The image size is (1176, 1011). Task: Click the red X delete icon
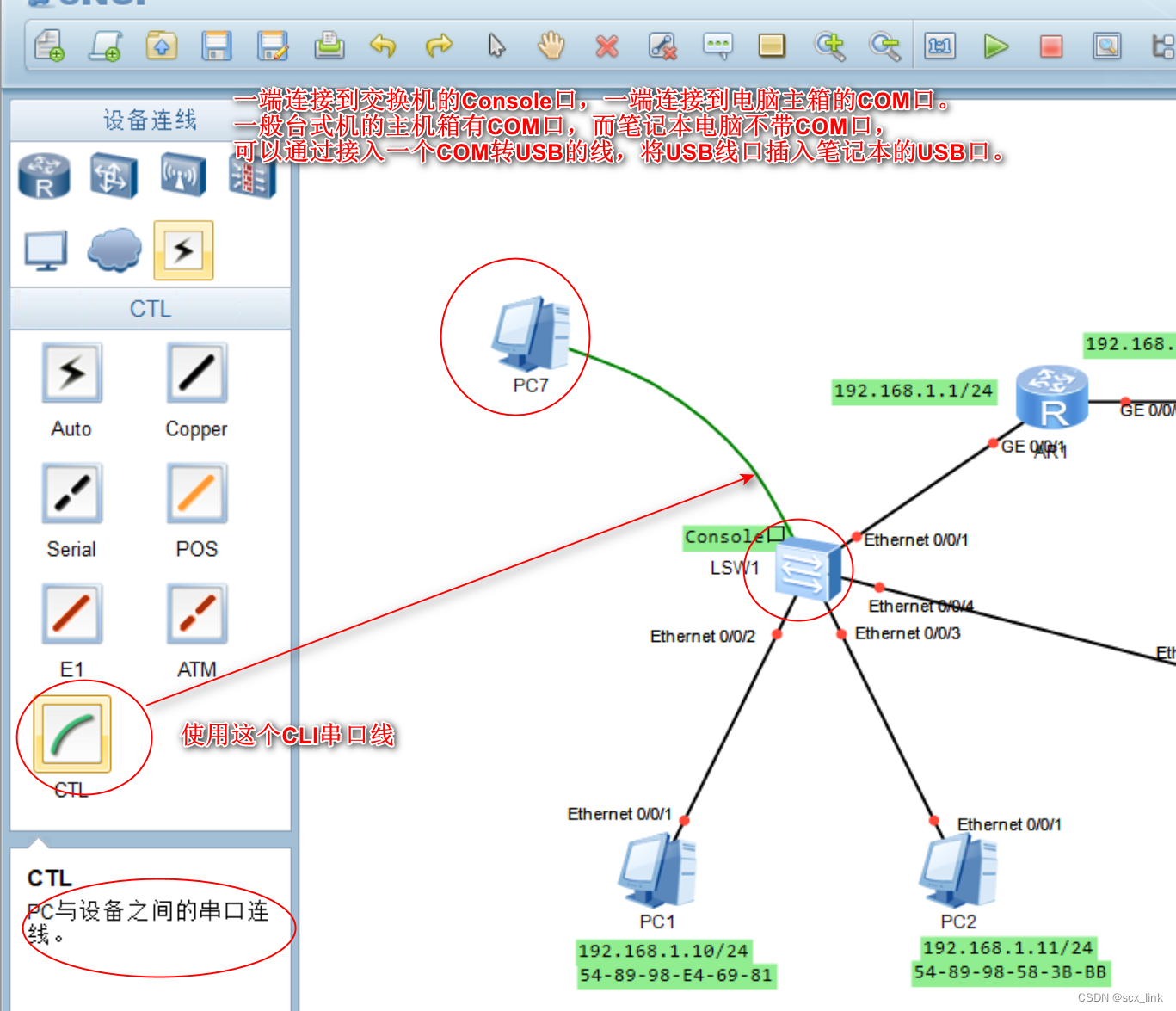point(607,46)
